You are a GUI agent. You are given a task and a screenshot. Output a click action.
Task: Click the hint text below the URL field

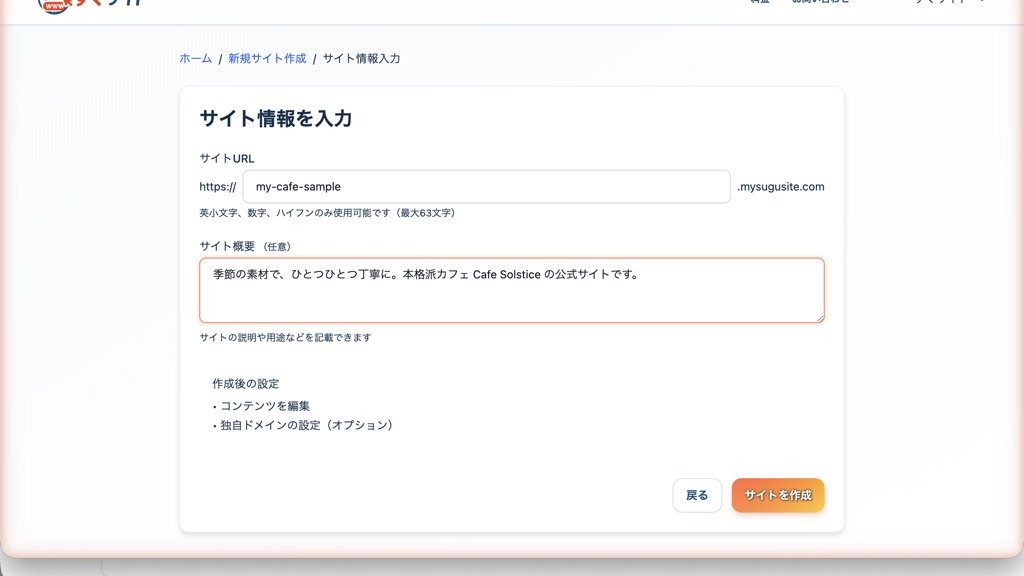coord(326,213)
